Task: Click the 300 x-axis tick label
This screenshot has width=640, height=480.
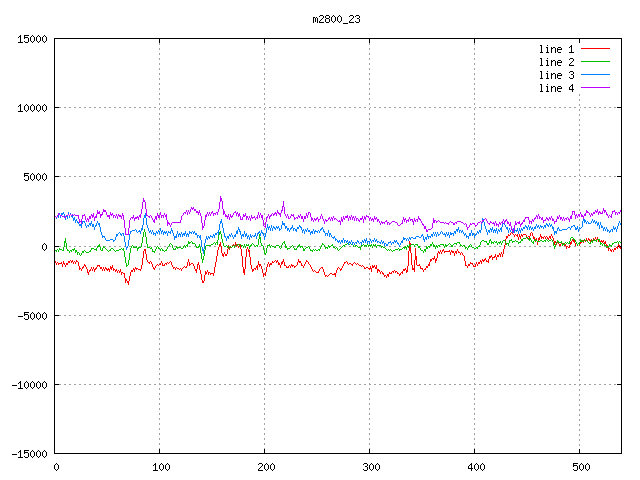Action: 370,467
